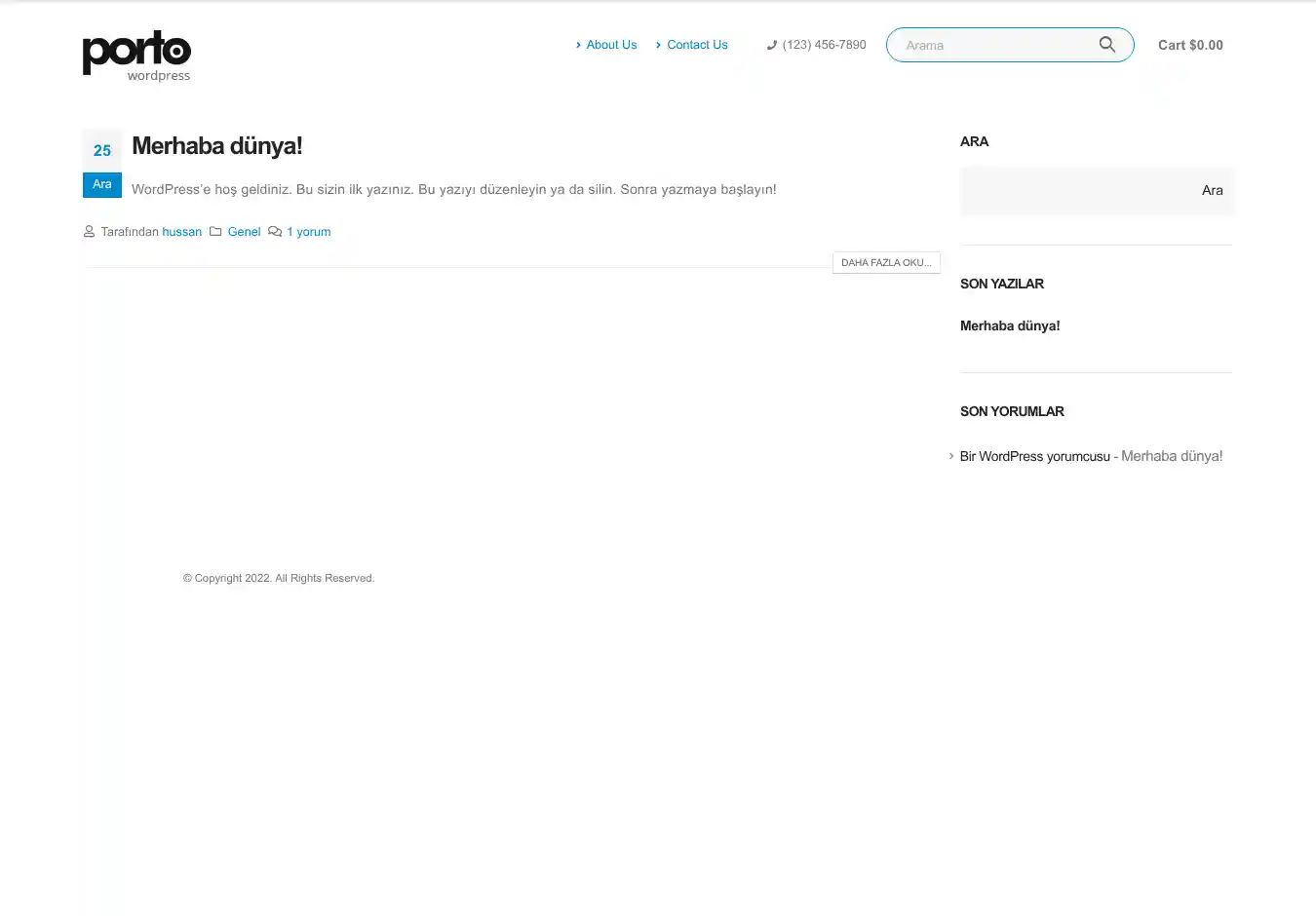Click the chevron arrow before About Us
Screen dimensions: 1316x916
coord(578,45)
